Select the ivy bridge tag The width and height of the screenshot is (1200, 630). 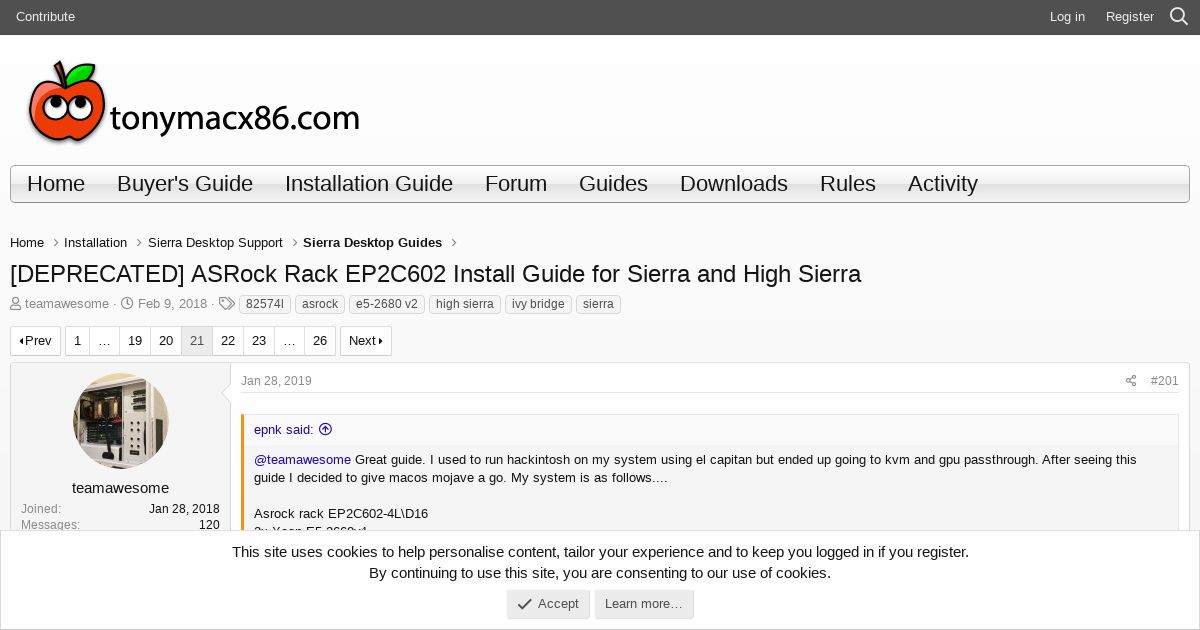point(538,304)
